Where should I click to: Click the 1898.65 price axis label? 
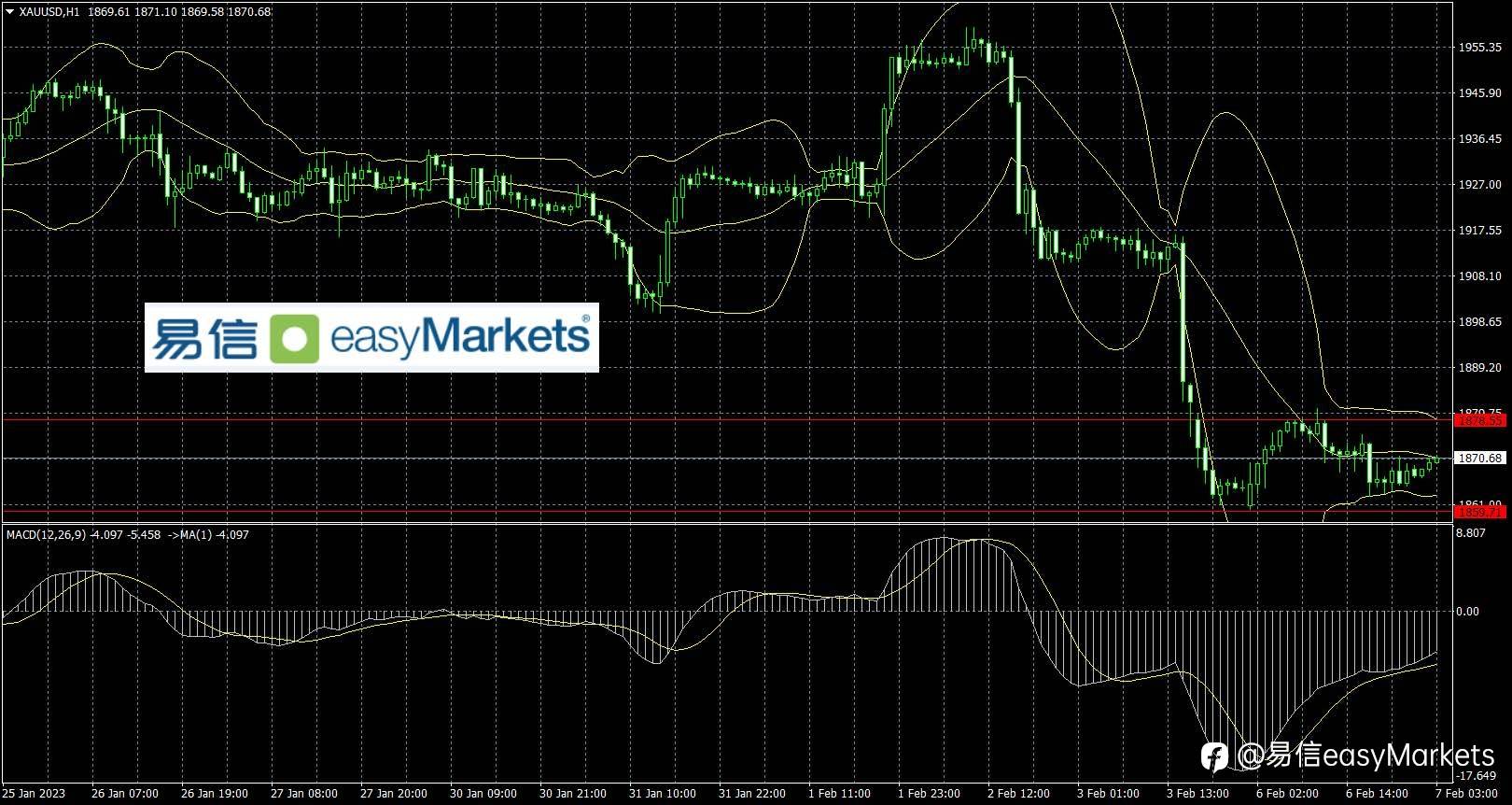(x=1481, y=322)
